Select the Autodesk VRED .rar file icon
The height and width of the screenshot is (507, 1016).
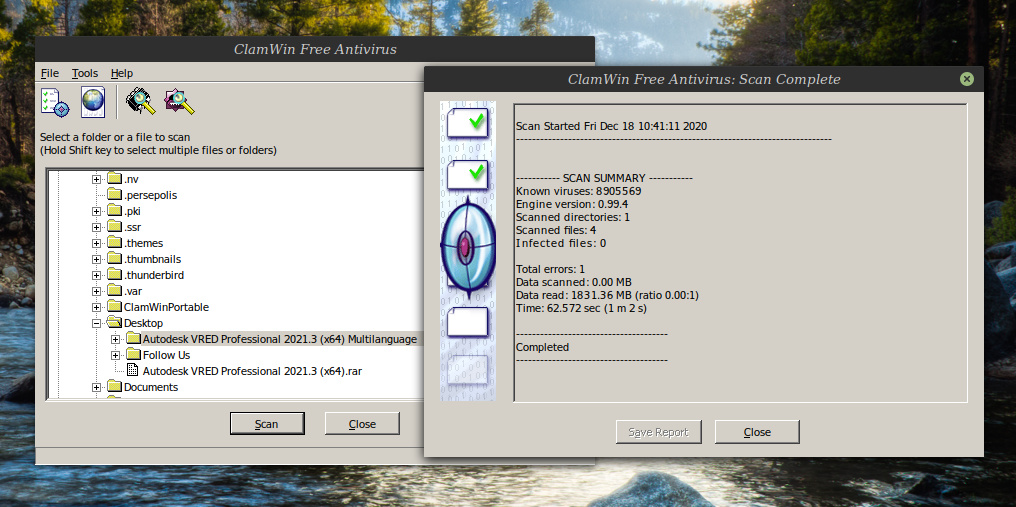(132, 371)
